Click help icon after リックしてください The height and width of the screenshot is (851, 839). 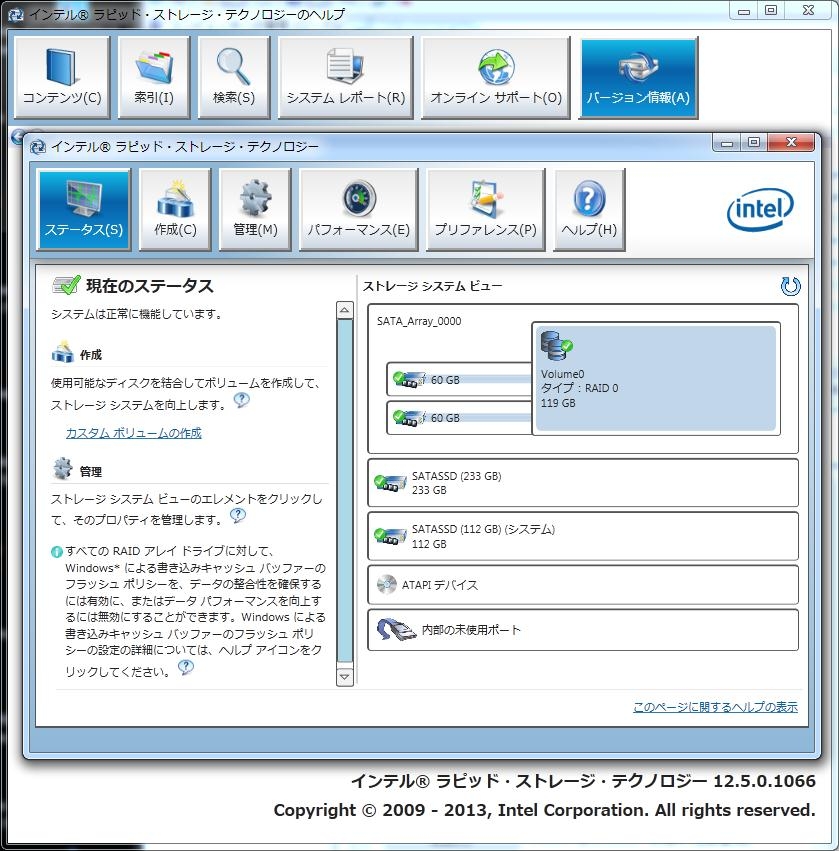coord(186,666)
